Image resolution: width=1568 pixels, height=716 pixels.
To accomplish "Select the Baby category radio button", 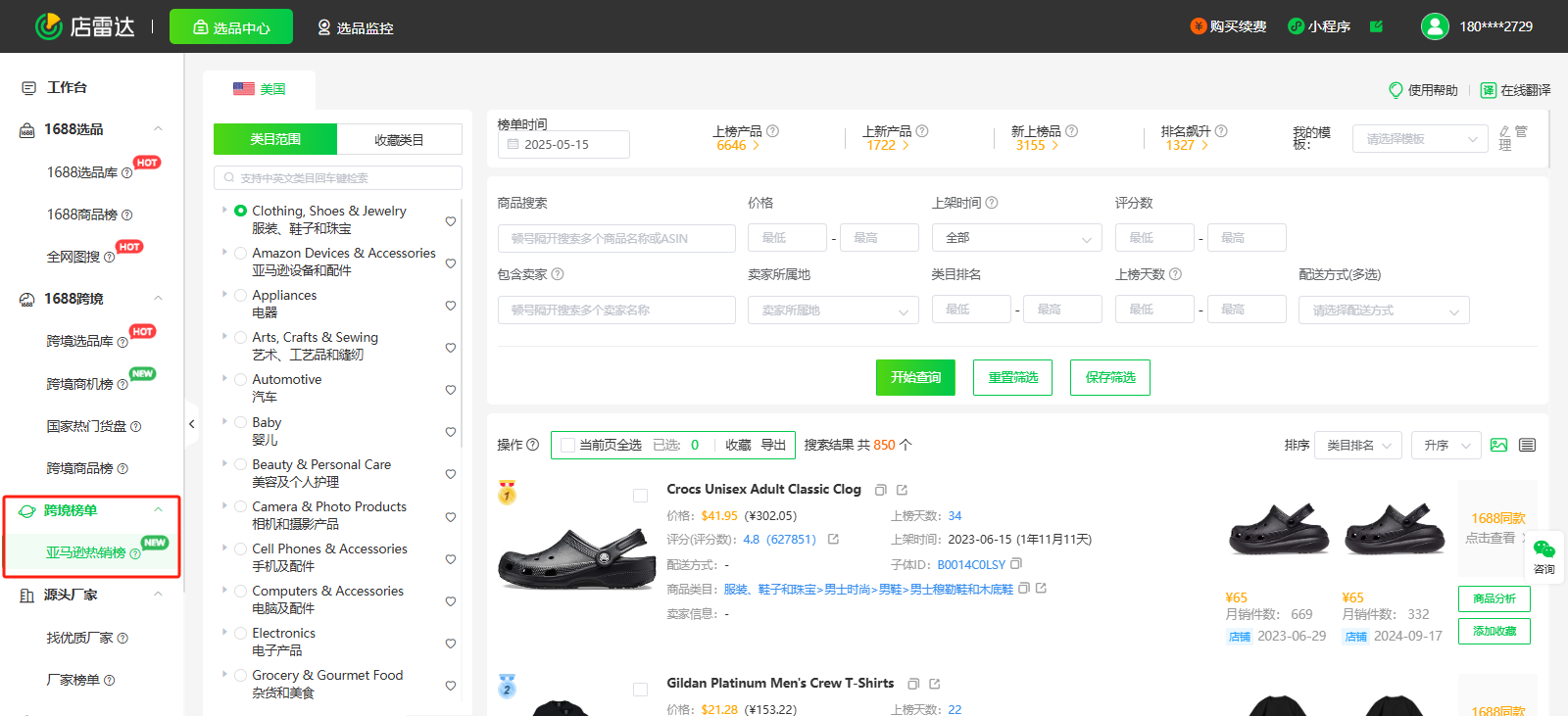I will point(240,422).
